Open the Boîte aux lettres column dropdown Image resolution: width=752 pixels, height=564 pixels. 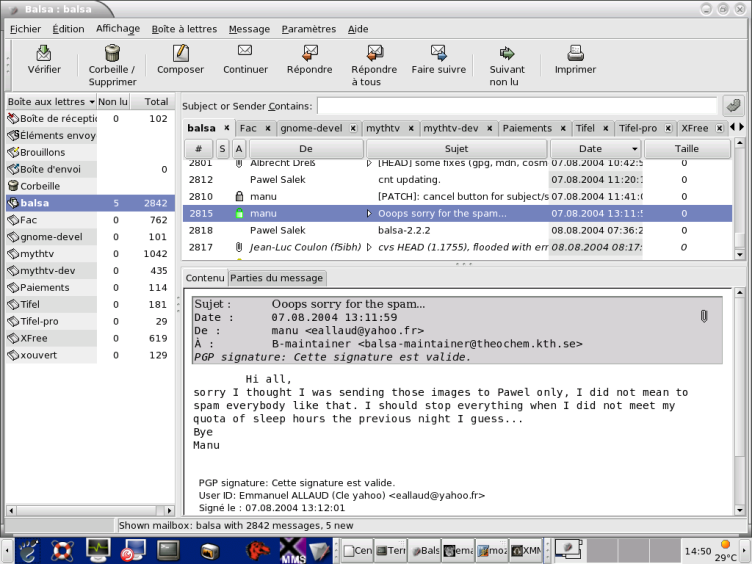click(91, 102)
